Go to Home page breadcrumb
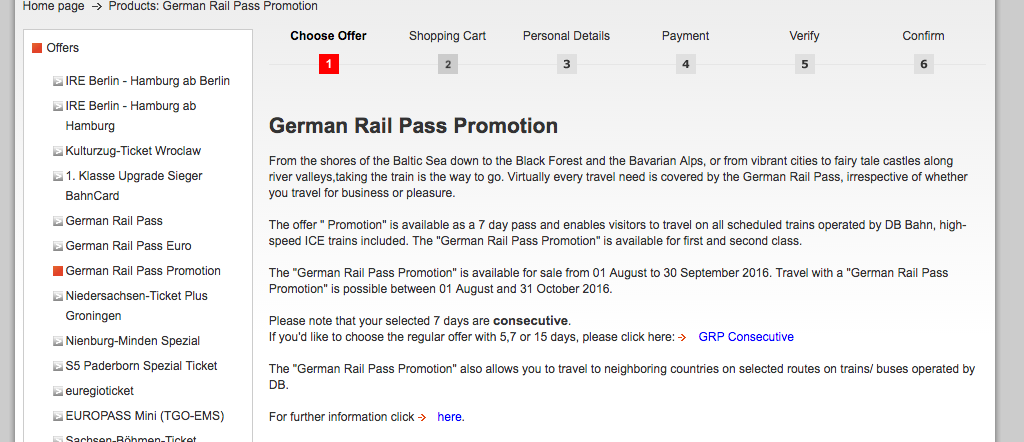1024x442 pixels. 54,7
